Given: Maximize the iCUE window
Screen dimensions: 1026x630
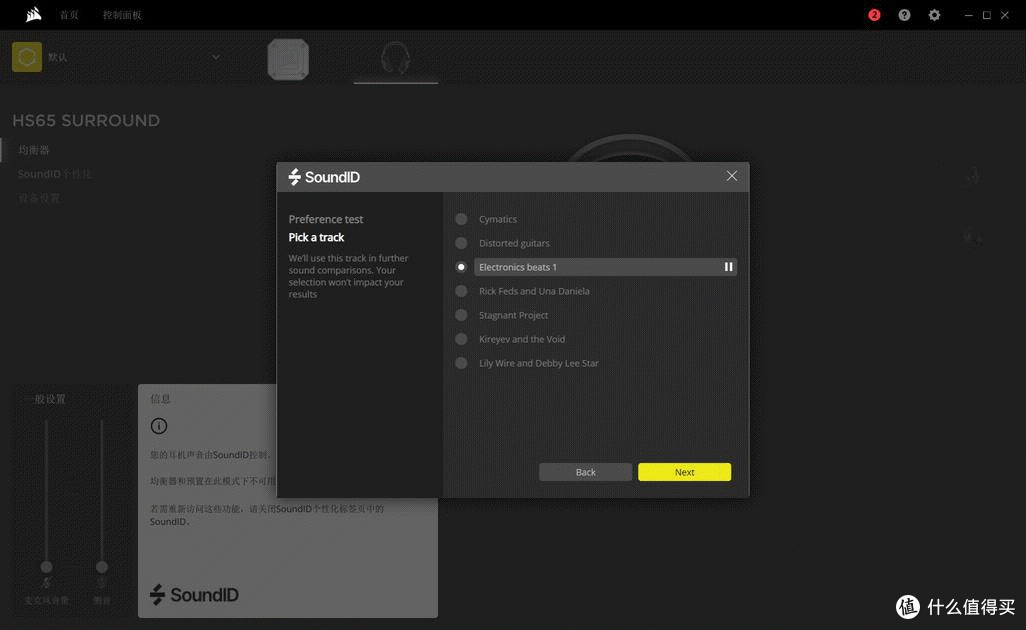Looking at the screenshot, I should point(987,15).
